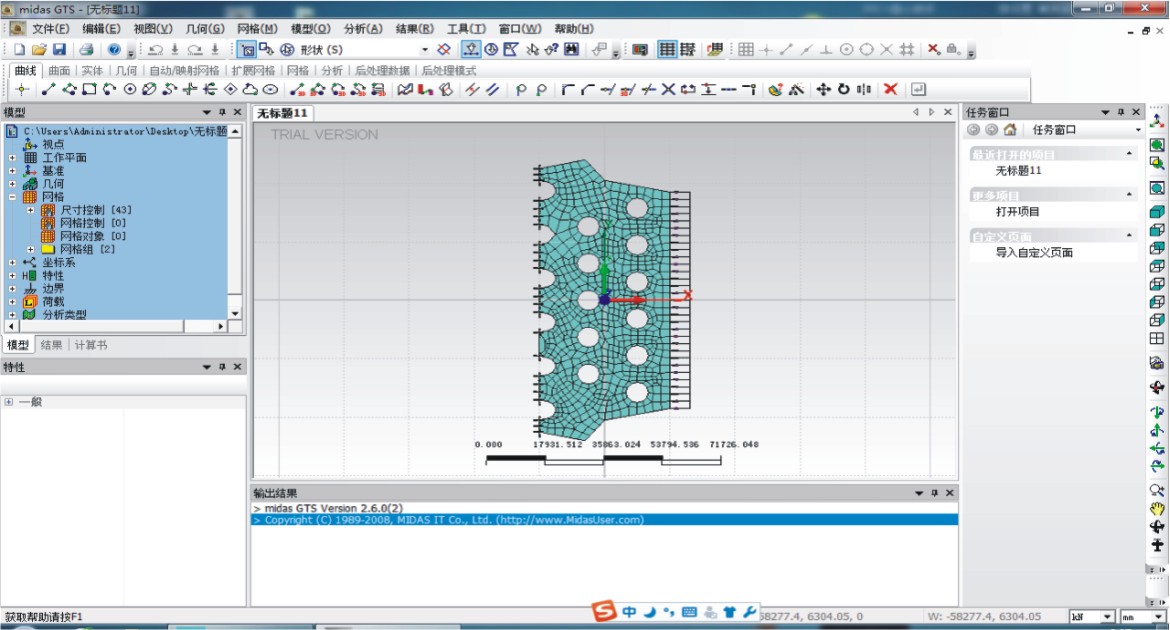Toggle the grid snap icon in snap toolbar
This screenshot has height=630, width=1170.
[x=745, y=49]
